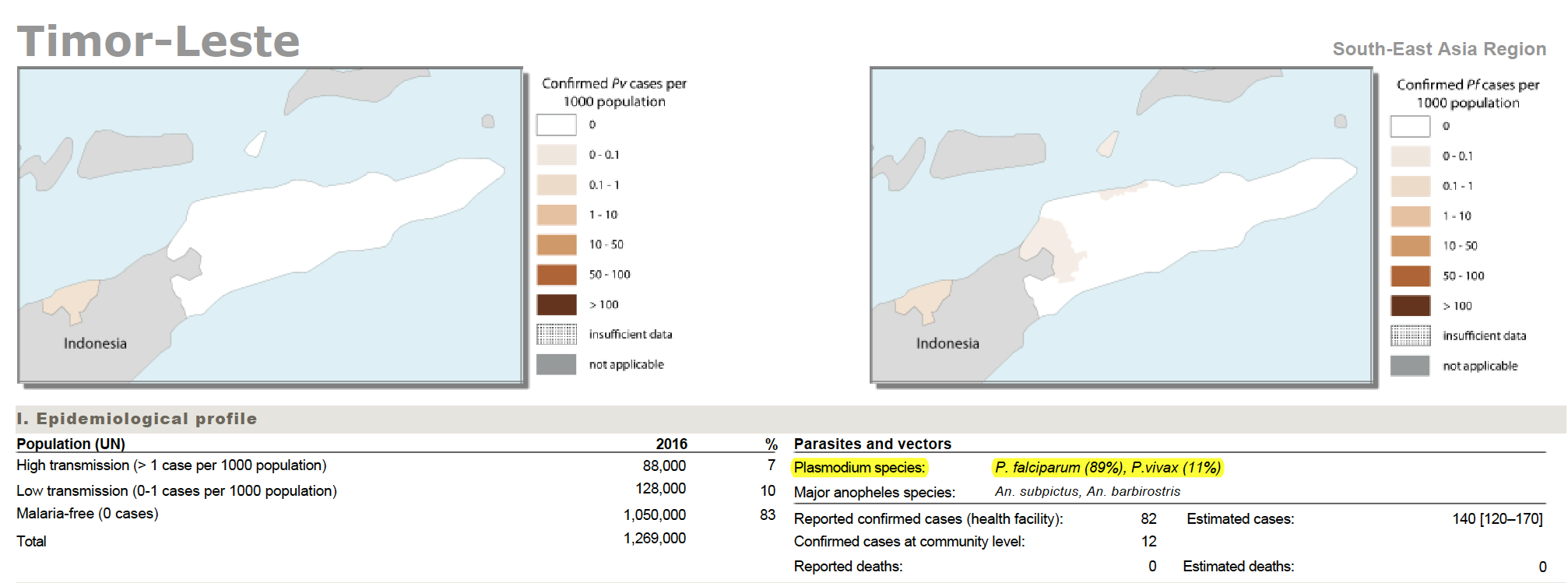Select the "50 - 100" swatch in Pf legend

[1410, 276]
